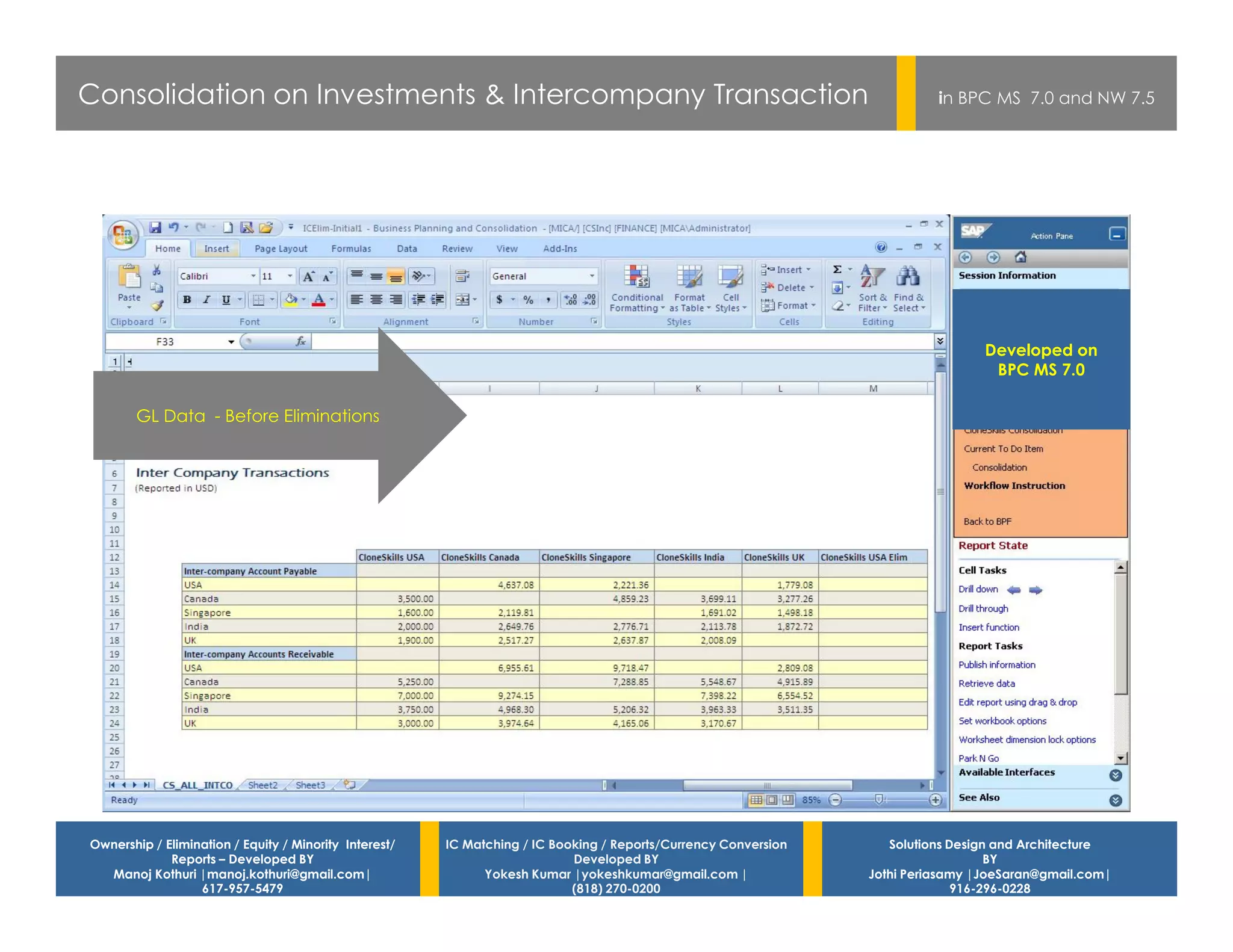Click the Increase Decimal icon
Screen dimensions: 1233x952
point(570,300)
